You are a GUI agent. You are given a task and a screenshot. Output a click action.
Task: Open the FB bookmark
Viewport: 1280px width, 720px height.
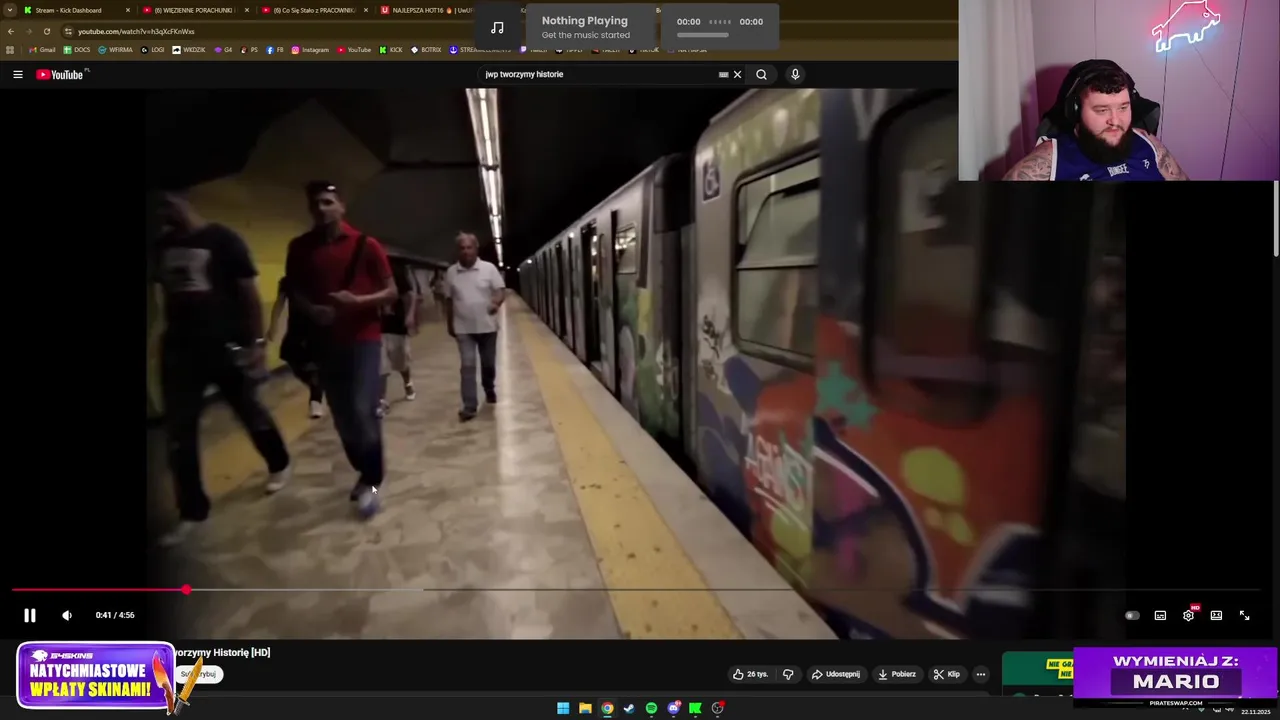[x=275, y=49]
